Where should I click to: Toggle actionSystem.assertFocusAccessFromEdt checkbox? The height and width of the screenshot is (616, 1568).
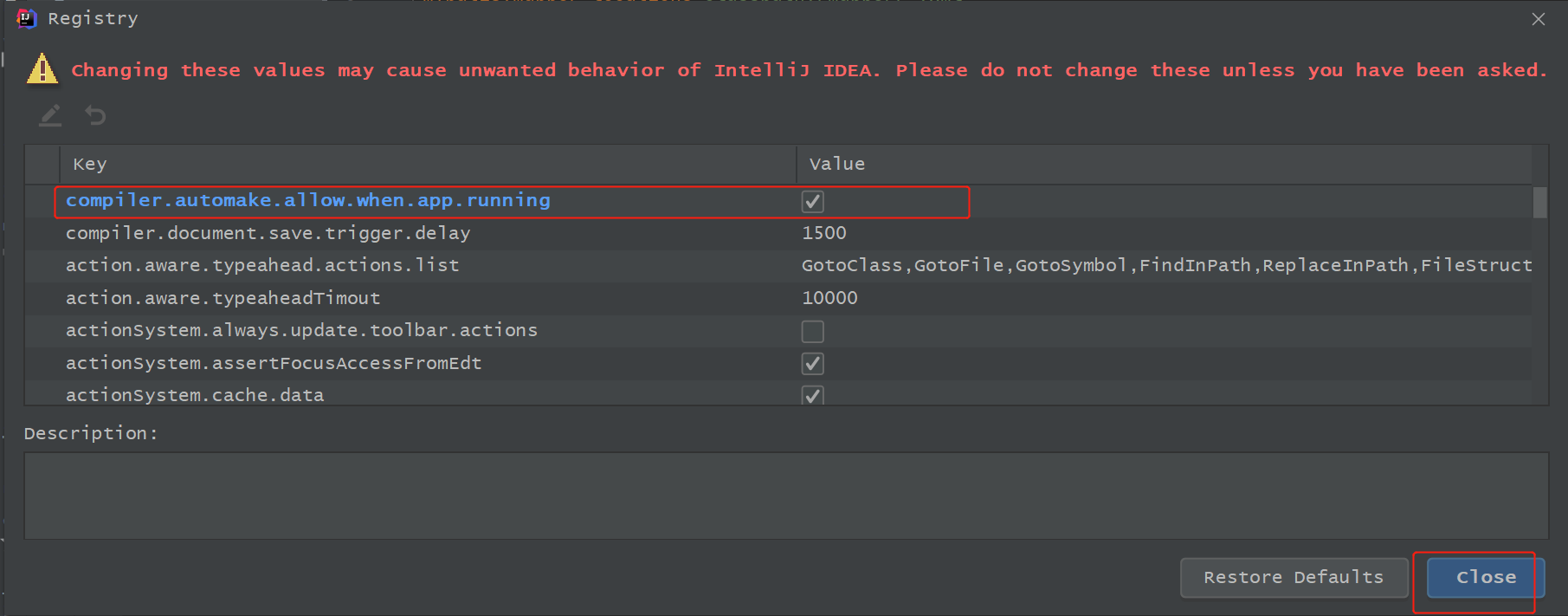(x=812, y=364)
